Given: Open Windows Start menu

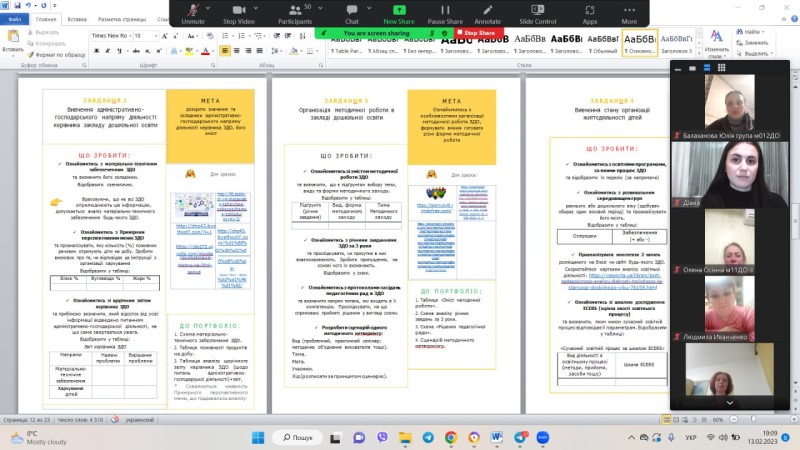Looking at the screenshot, I should tap(258, 437).
